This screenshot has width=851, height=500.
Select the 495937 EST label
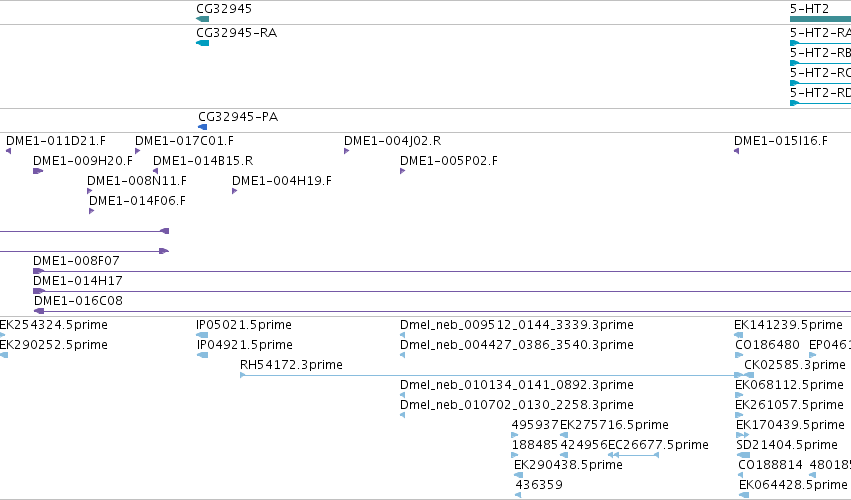pyautogui.click(x=535, y=425)
